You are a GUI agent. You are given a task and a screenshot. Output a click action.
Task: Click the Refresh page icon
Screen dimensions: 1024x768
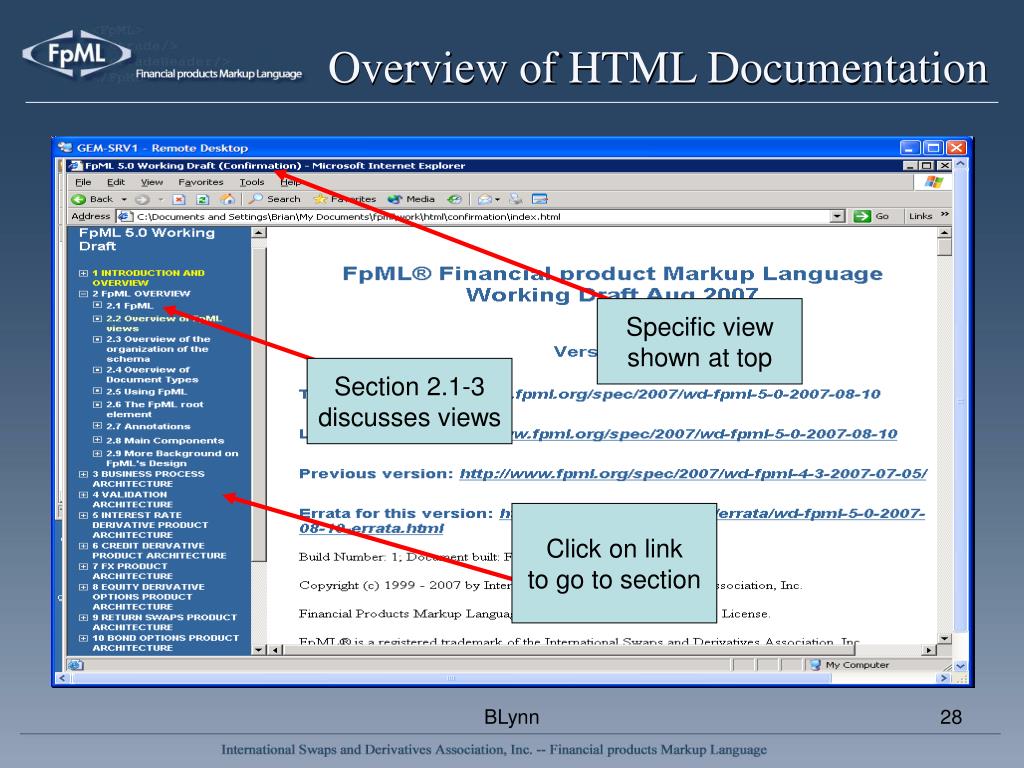pos(202,199)
